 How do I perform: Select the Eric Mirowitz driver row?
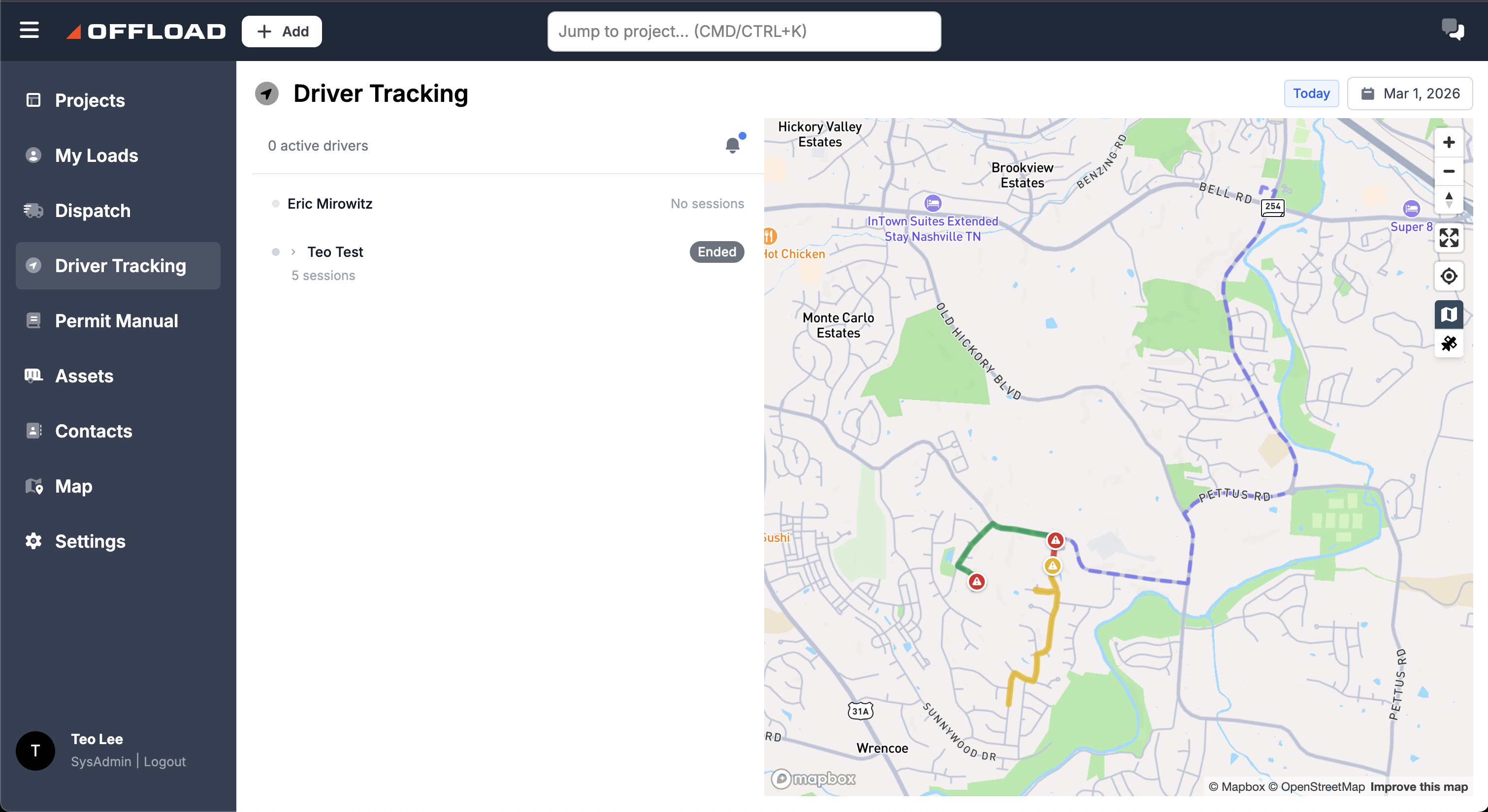(x=508, y=204)
